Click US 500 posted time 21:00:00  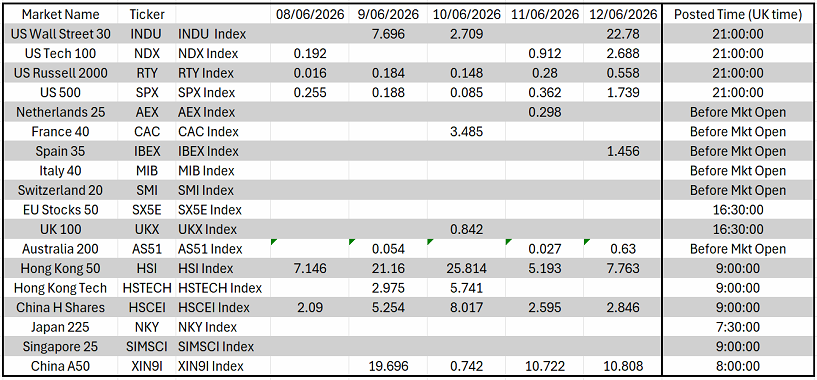coord(738,93)
